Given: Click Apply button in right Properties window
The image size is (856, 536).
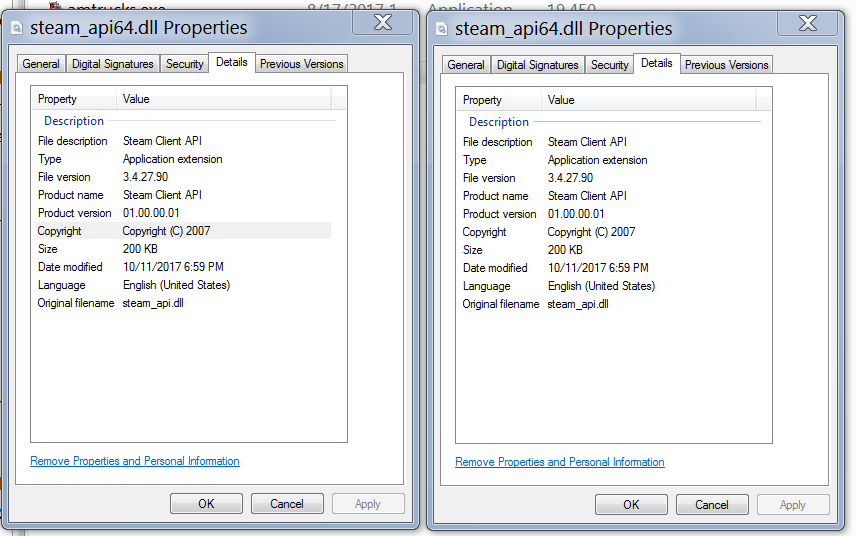Looking at the screenshot, I should tap(793, 505).
